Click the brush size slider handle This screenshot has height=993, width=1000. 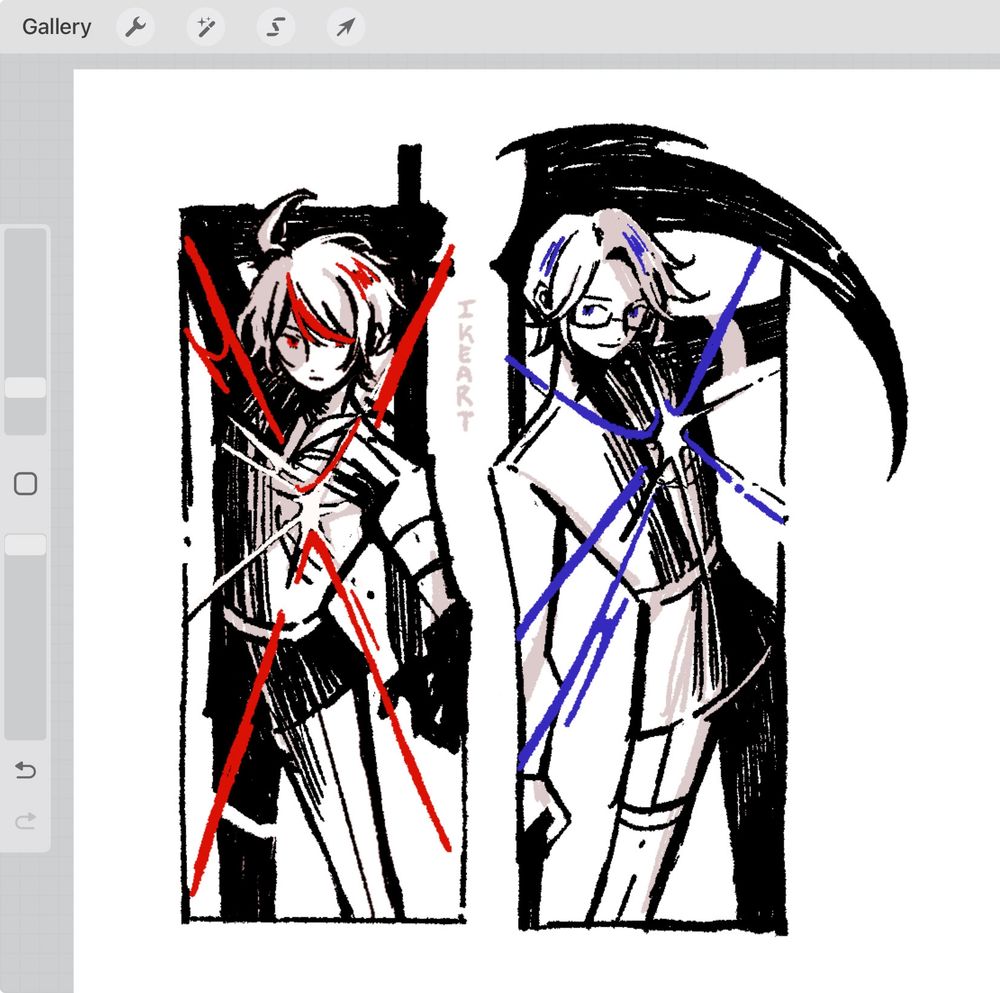tap(26, 387)
